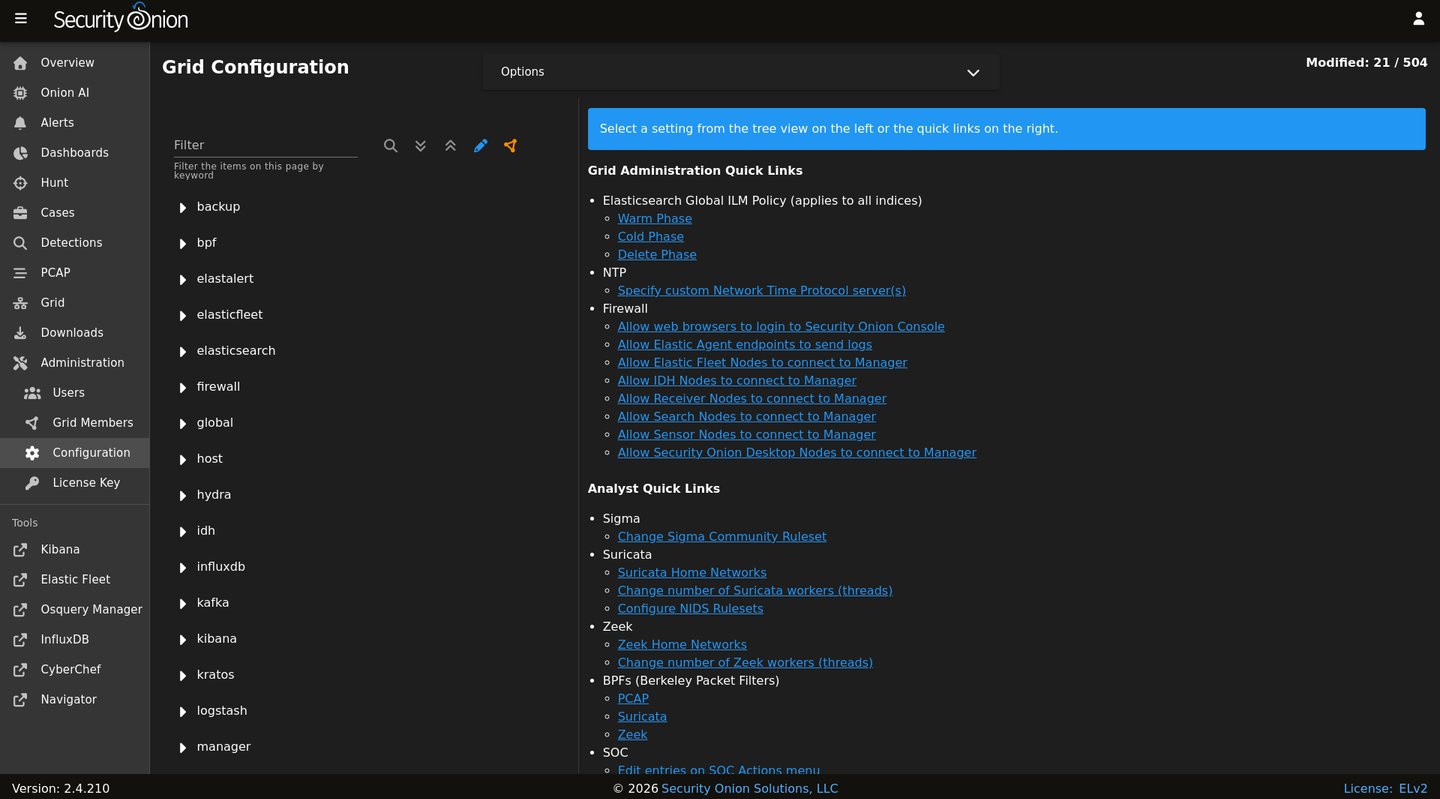Screen dimensions: 1440x799
Task: Open the custom Network Time Protocol servers link
Action: [761, 291]
